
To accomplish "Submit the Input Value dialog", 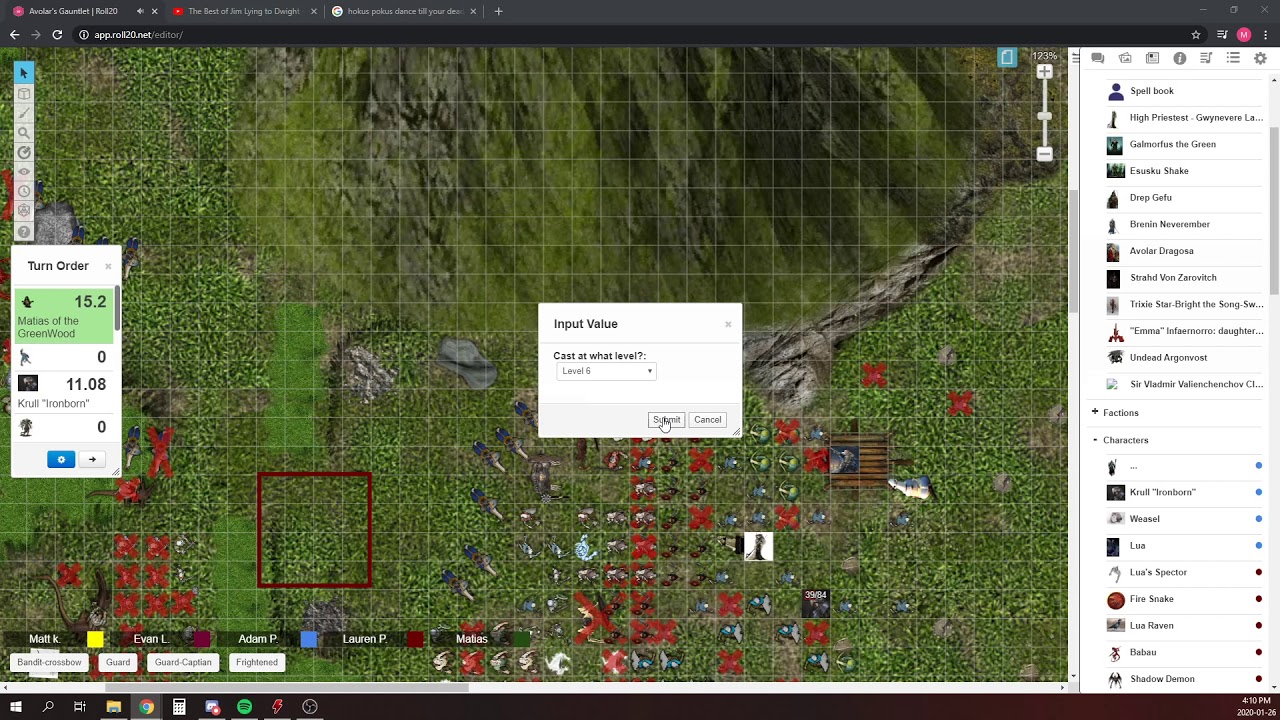I will 666,420.
